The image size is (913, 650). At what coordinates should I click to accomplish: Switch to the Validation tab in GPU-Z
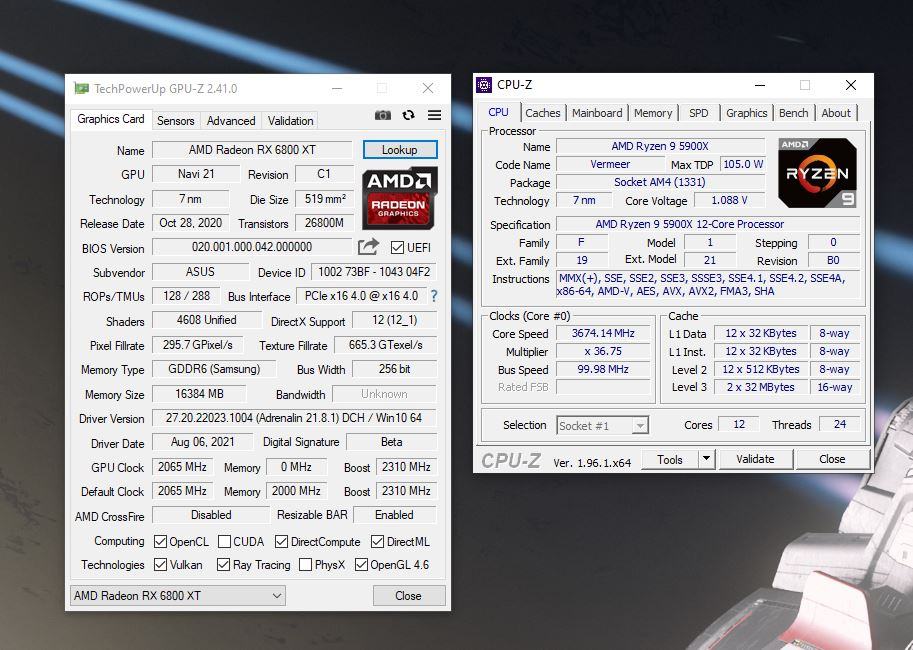click(x=291, y=121)
